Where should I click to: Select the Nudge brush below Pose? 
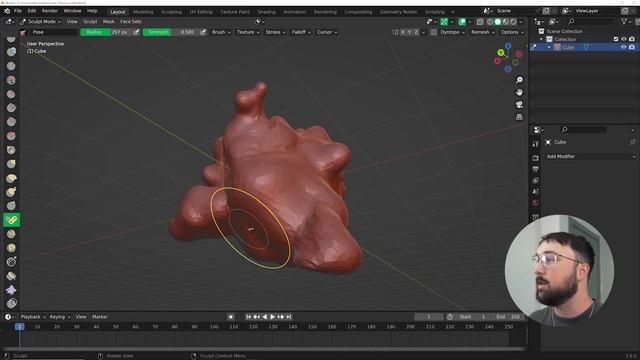[x=11, y=234]
